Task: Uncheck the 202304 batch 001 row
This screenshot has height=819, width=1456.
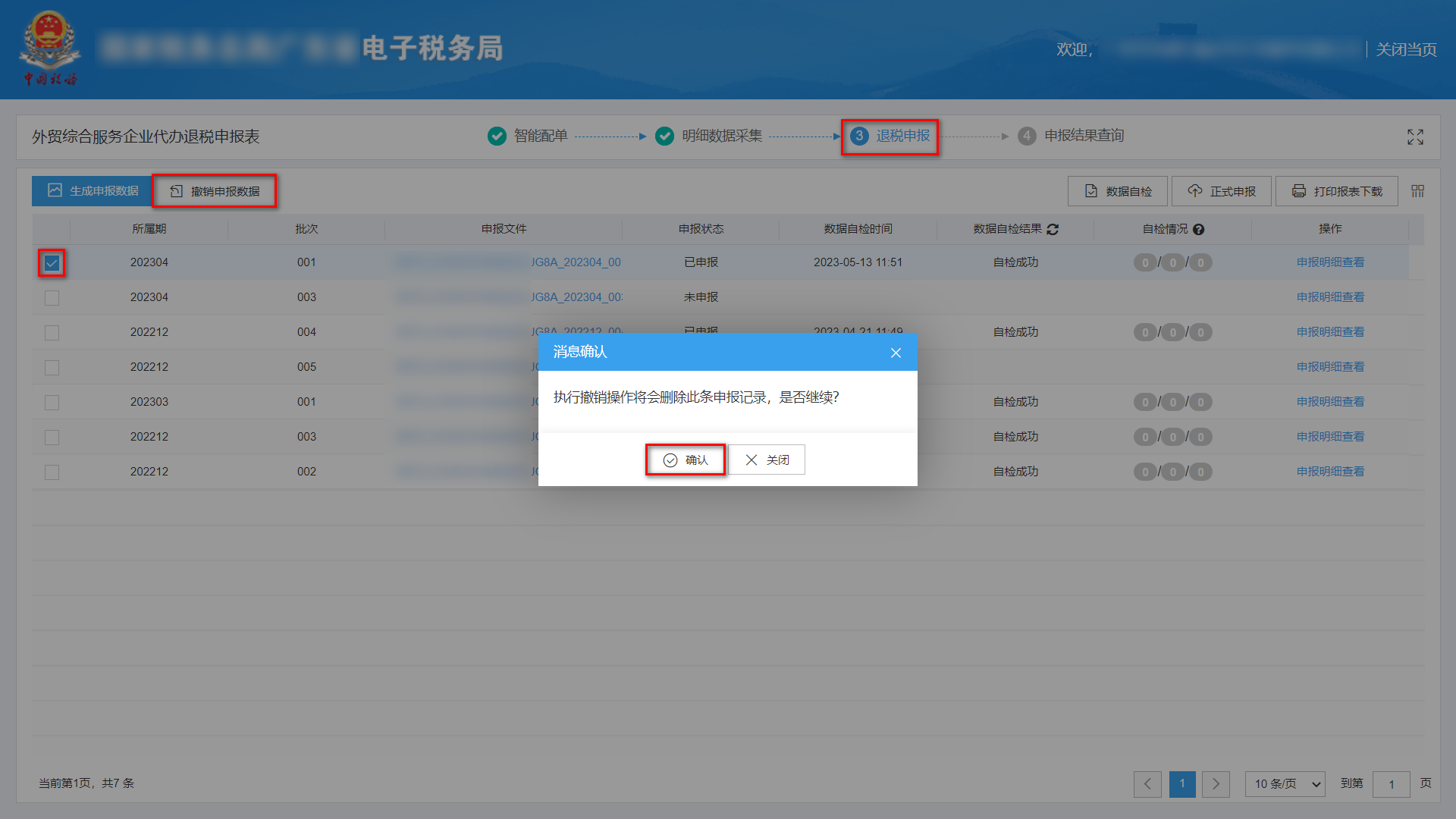Action: click(x=51, y=262)
